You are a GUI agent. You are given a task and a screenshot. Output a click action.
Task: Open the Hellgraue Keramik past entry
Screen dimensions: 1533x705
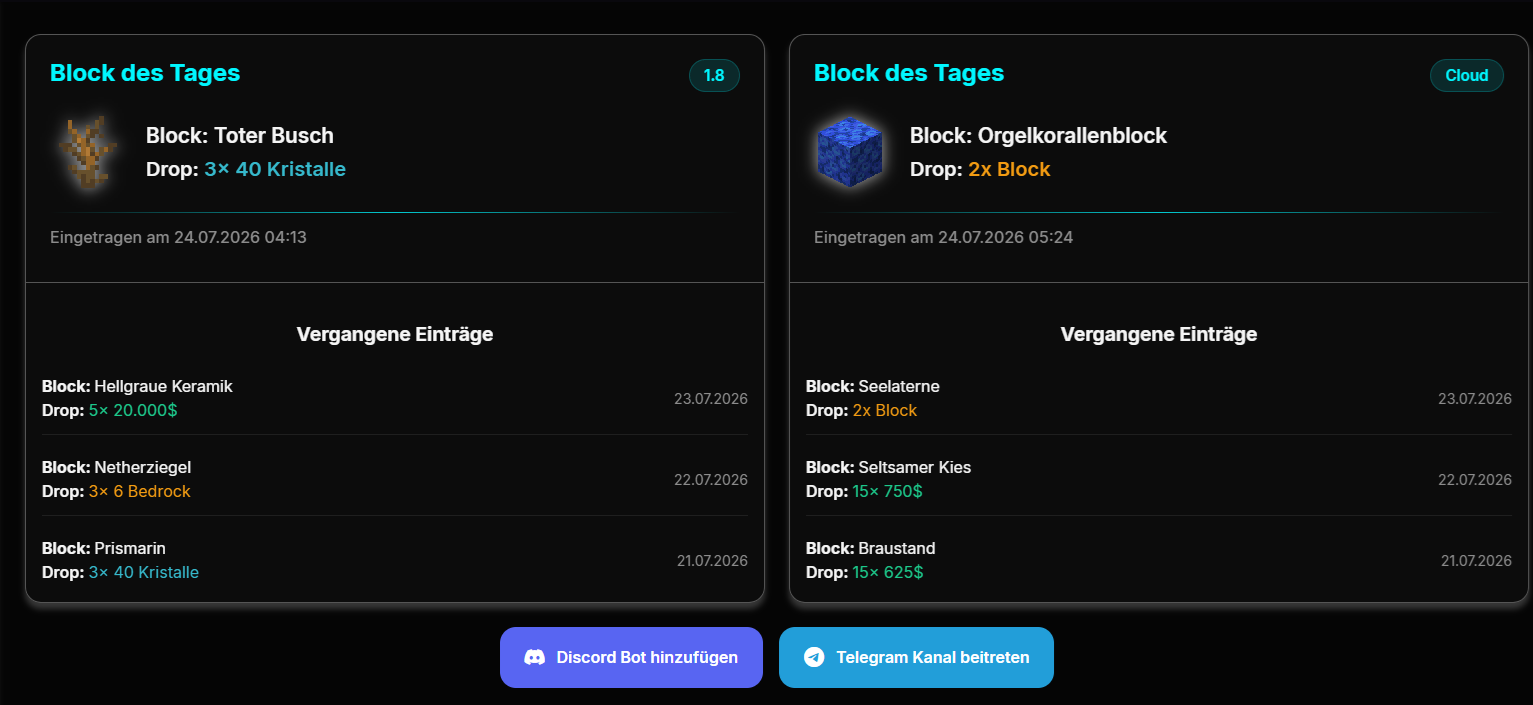point(395,398)
